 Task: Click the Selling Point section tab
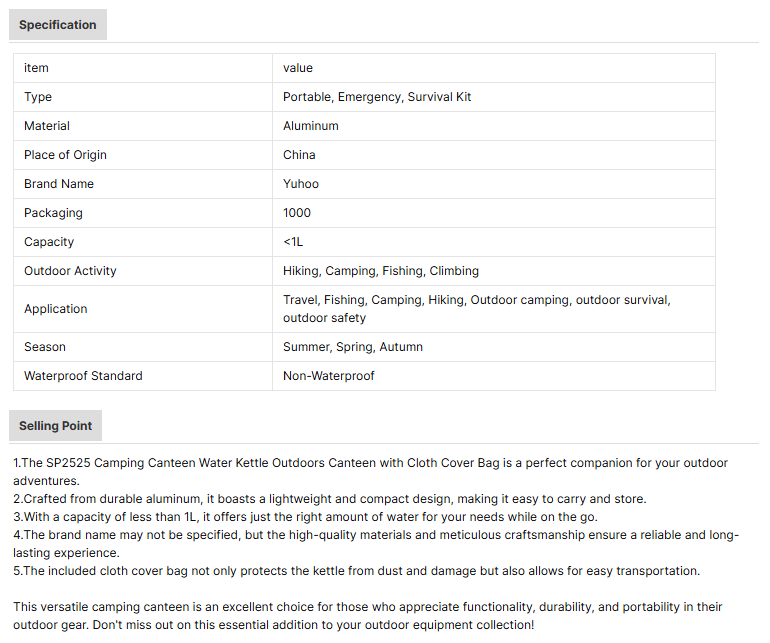point(55,426)
